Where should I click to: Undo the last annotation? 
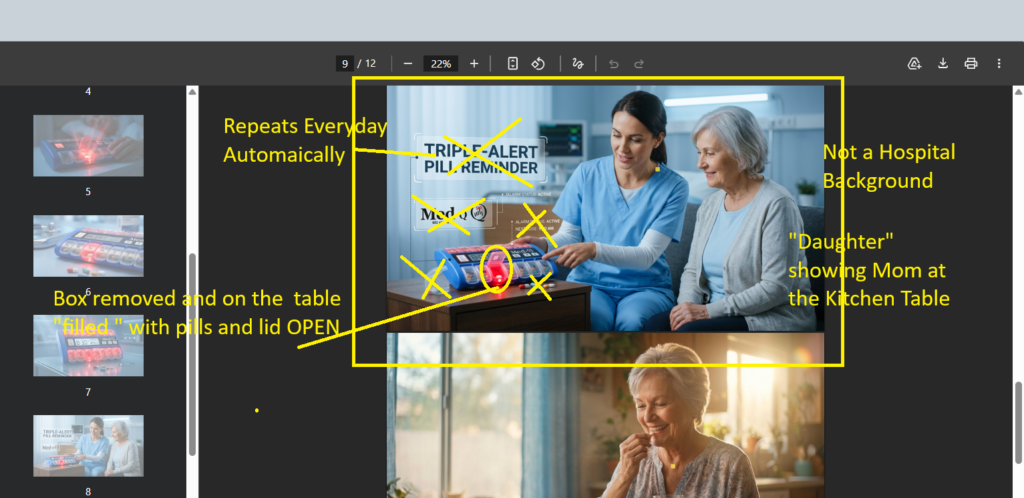pyautogui.click(x=613, y=63)
